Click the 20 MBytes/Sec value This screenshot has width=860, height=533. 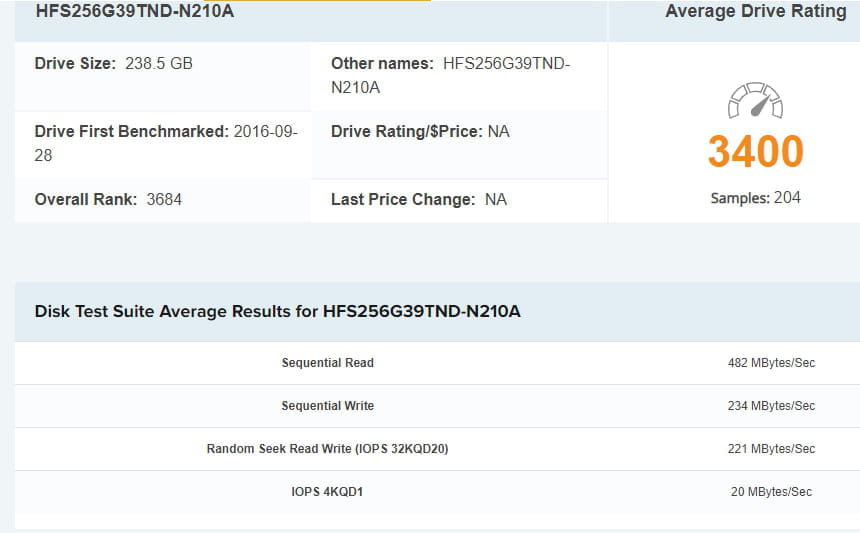(x=771, y=492)
